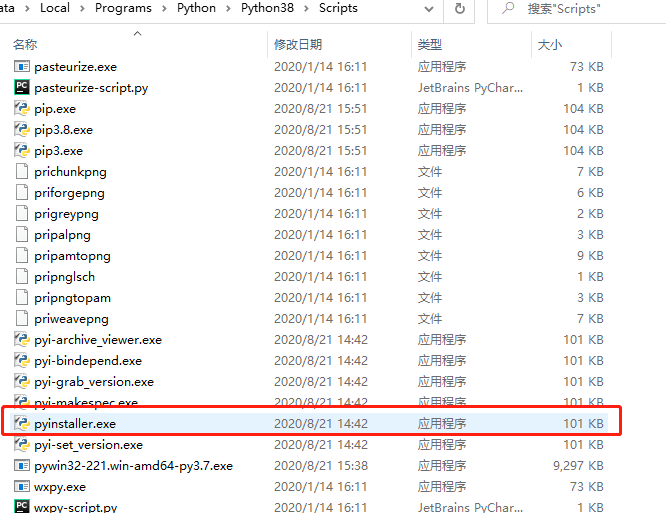Open the address bar history dropdown
The image size is (666, 513).
(x=429, y=9)
